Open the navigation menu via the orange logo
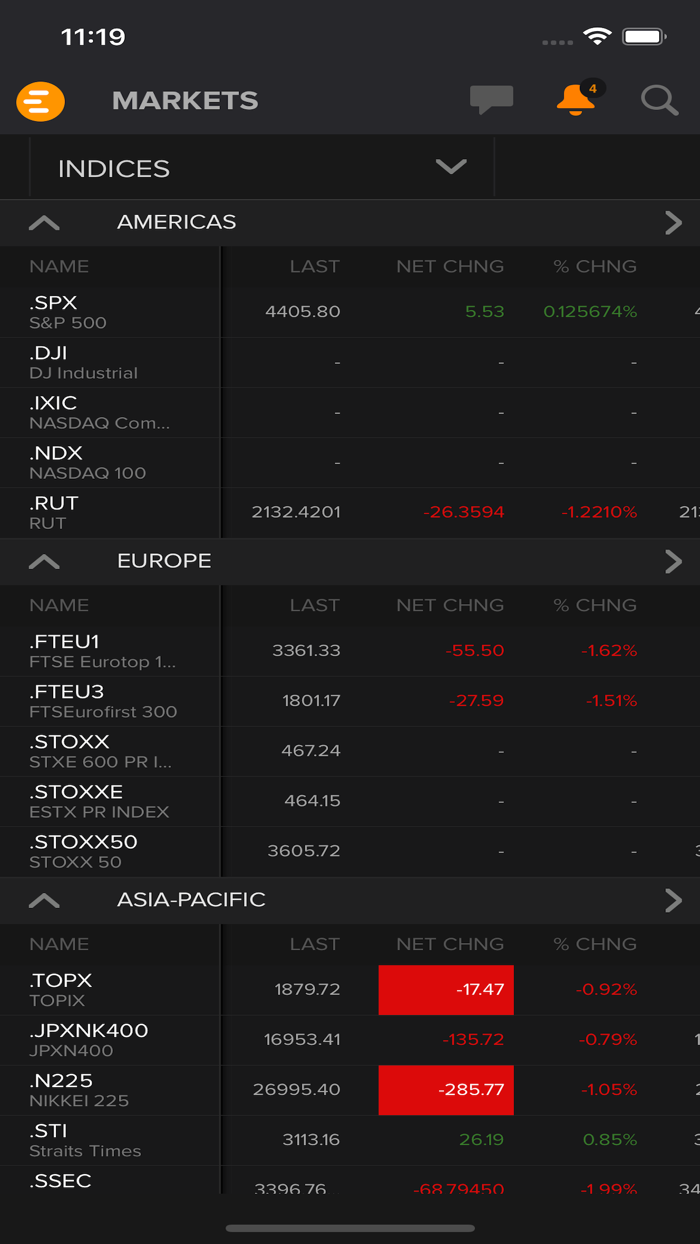Screen dimensions: 700x1244 [x=40, y=101]
